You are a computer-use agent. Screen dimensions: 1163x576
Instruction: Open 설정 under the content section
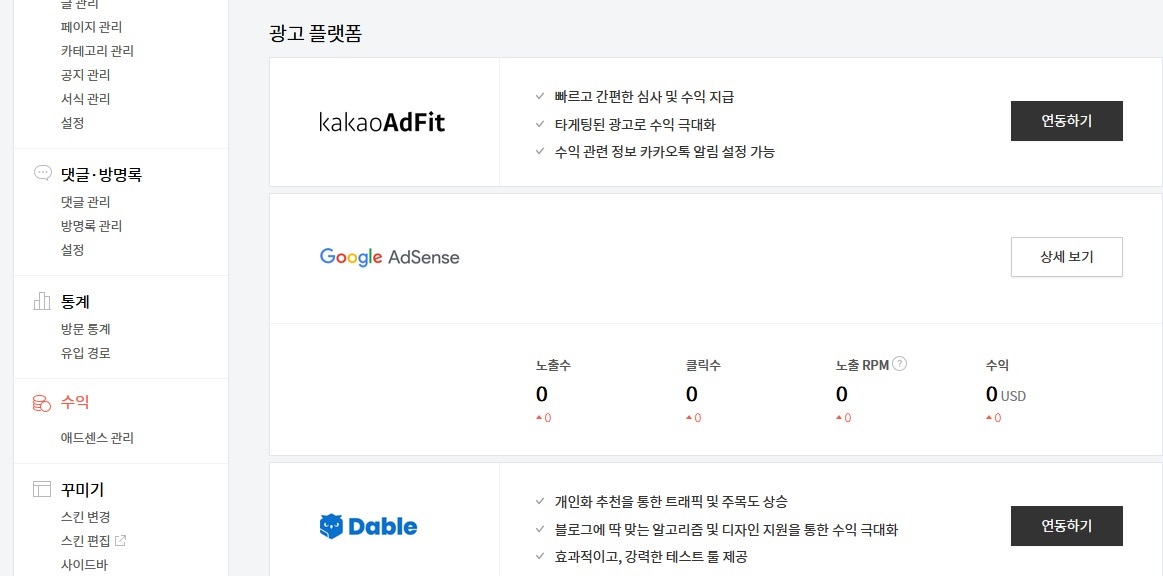click(x=72, y=123)
